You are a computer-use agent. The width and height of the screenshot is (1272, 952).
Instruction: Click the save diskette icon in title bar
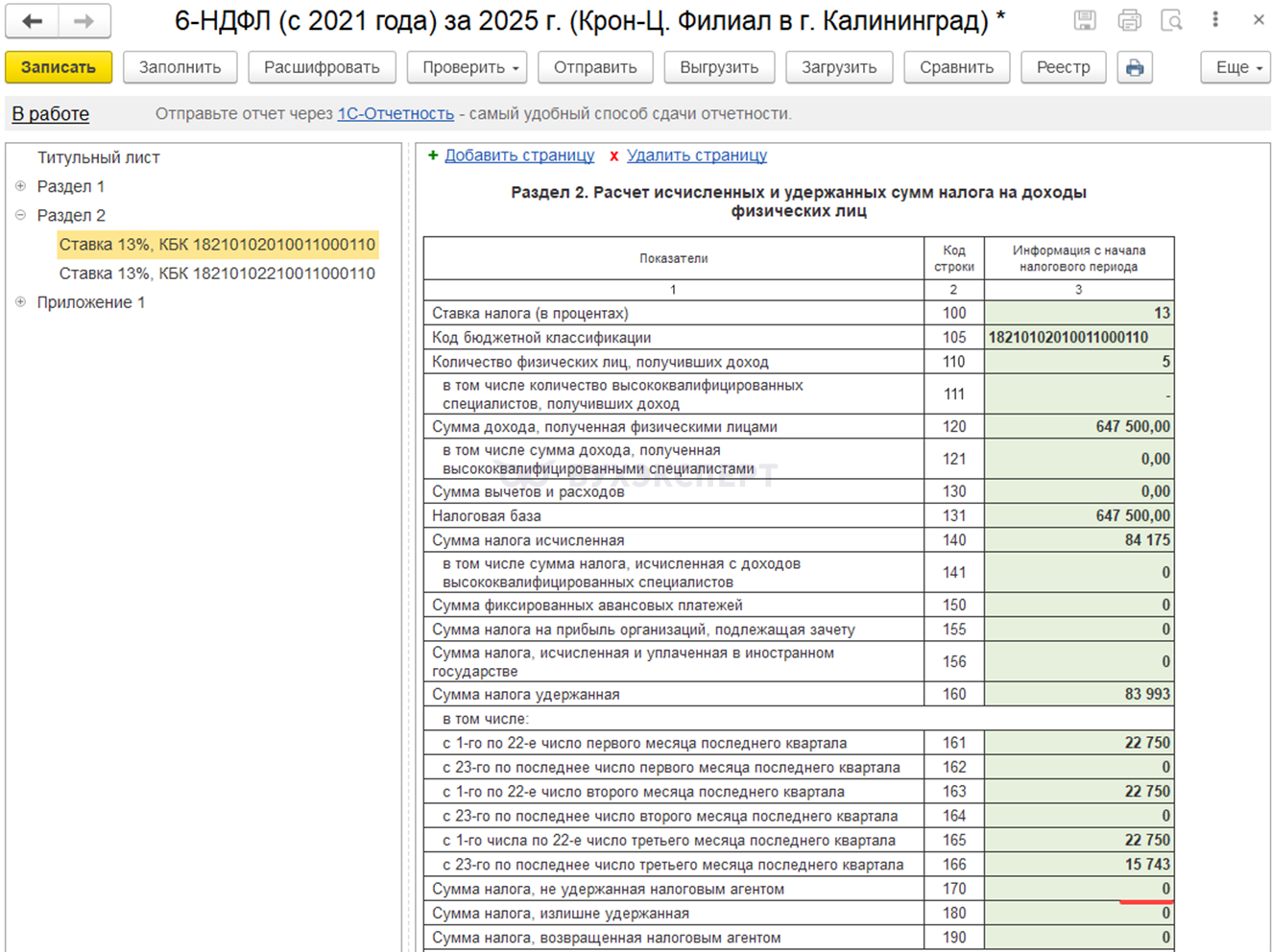tap(1085, 20)
